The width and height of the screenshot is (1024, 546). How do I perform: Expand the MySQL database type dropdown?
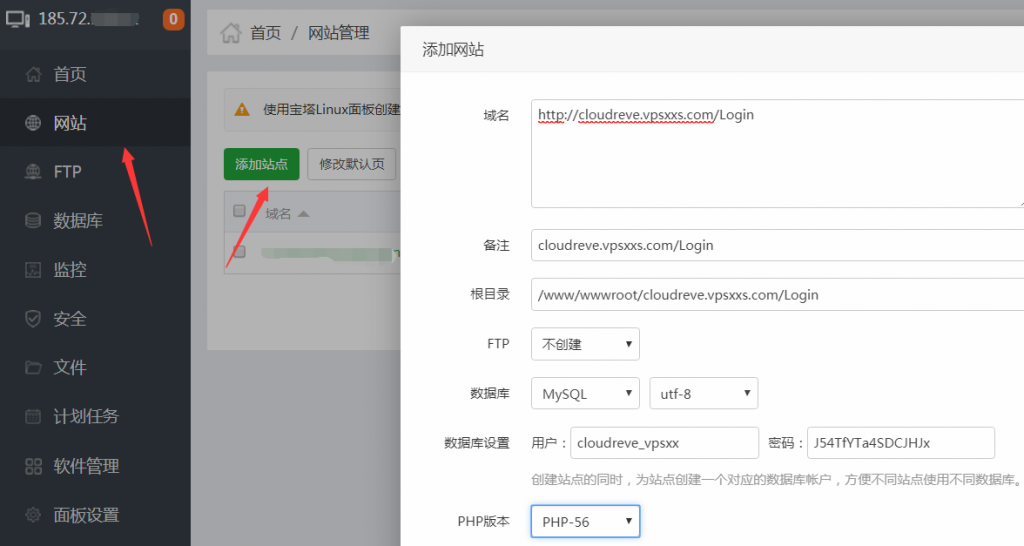[x=585, y=393]
